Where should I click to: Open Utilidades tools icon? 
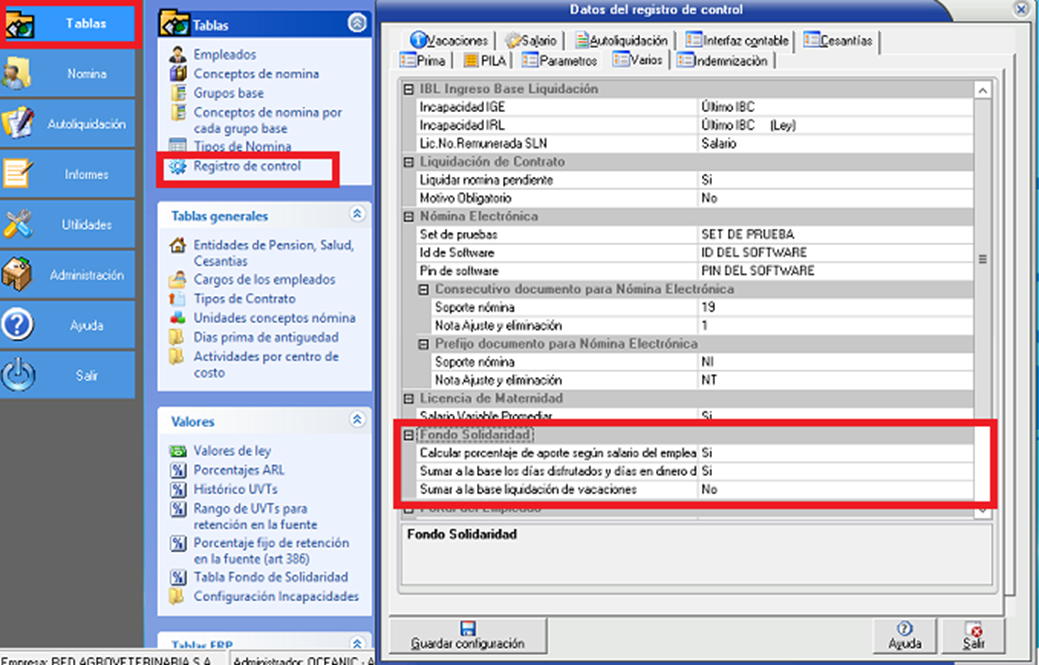point(20,224)
